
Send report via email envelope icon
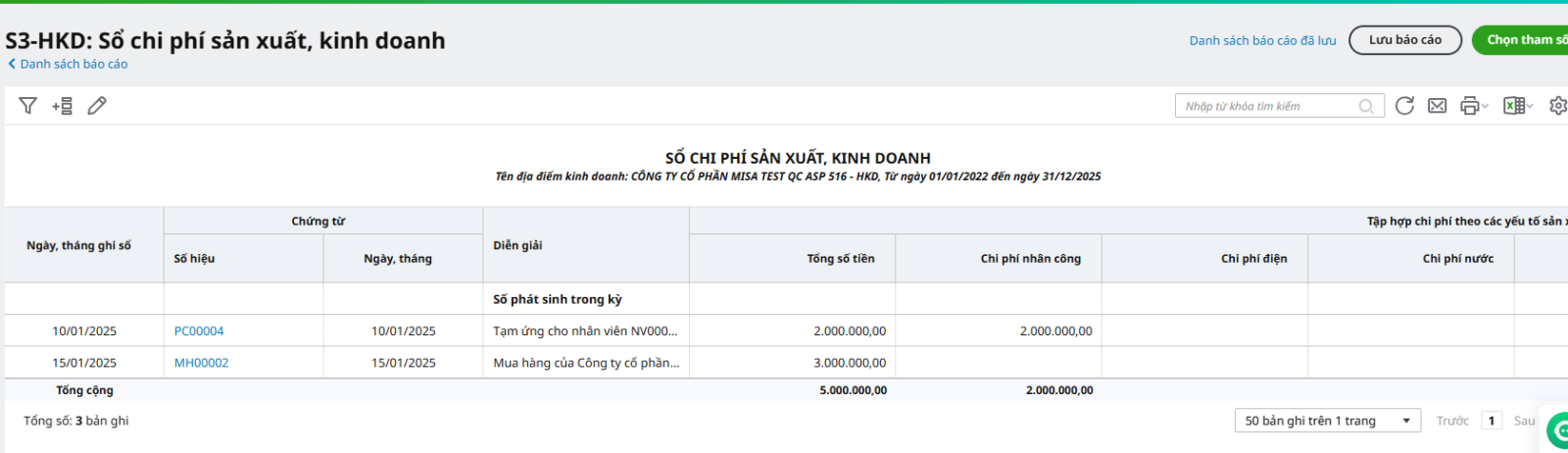click(x=1437, y=106)
